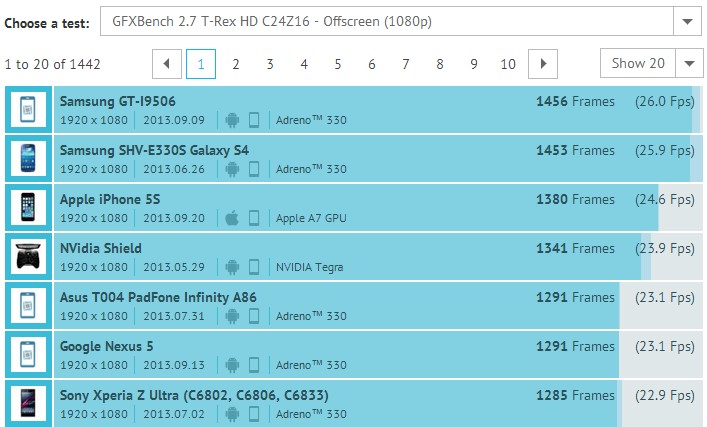
Task: Open the Samsung GT-I9506 device link
Action: 118,101
